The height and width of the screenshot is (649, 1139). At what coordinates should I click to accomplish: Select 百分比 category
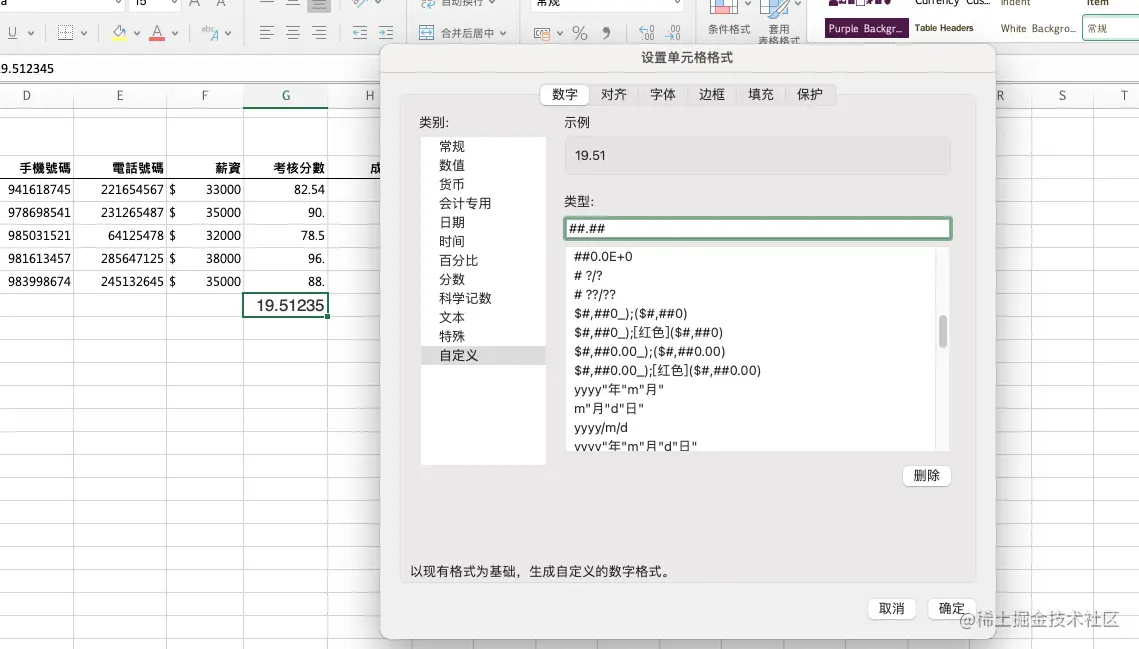point(483,260)
